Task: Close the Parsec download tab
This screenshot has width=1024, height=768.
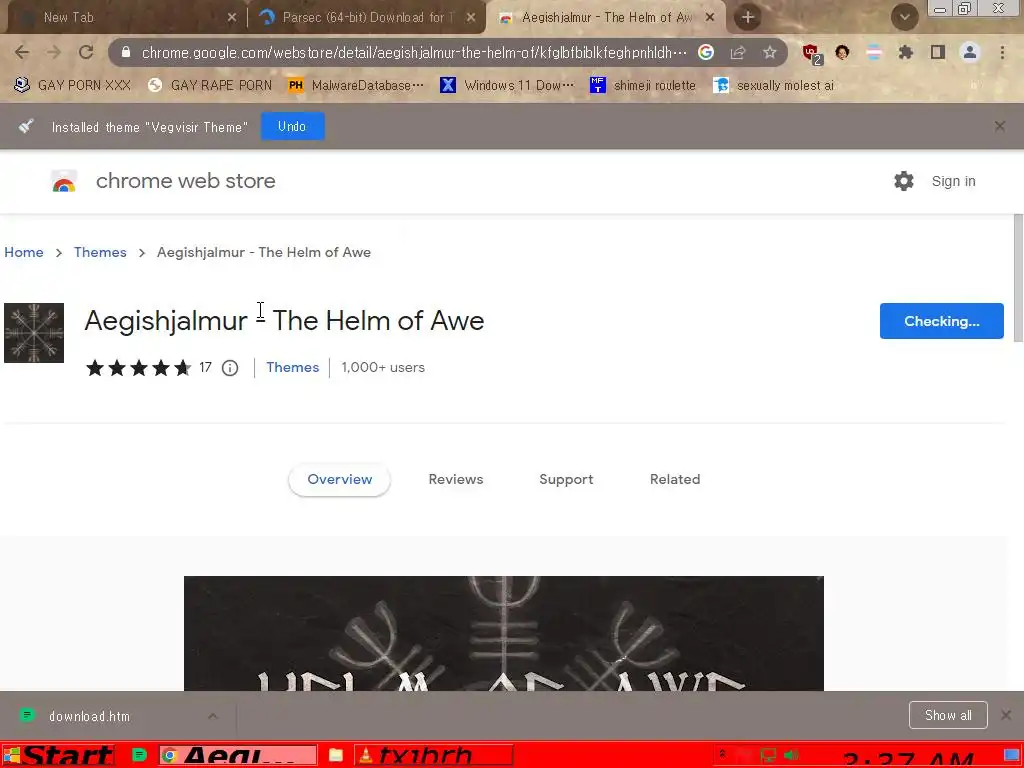Action: coord(471,18)
